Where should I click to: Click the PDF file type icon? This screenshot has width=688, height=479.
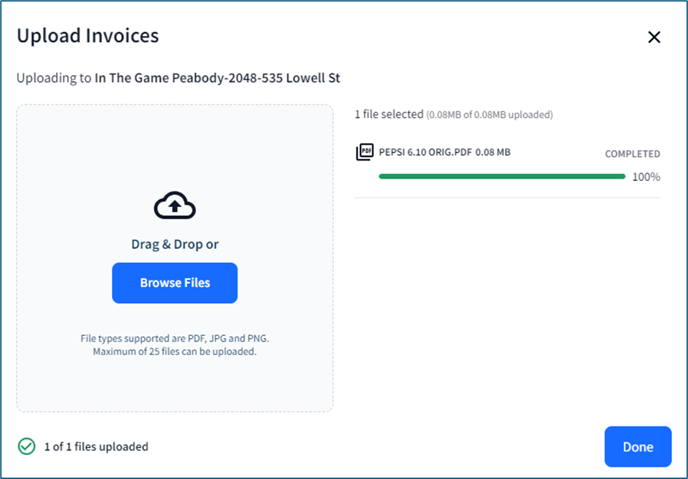(365, 152)
